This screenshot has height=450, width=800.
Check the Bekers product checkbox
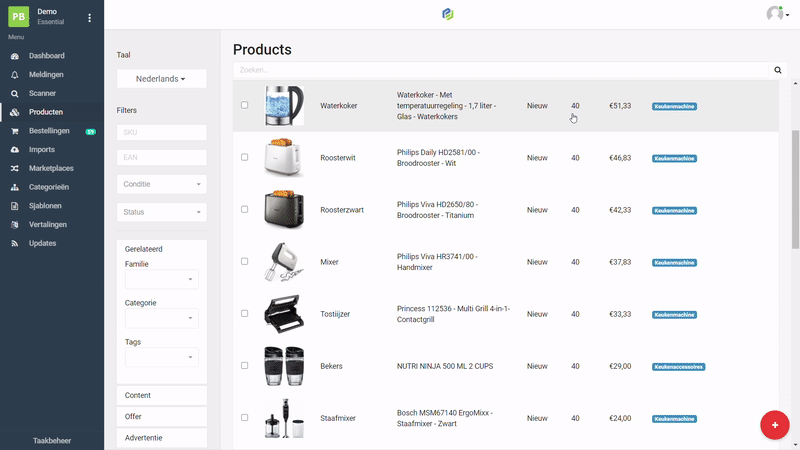(x=245, y=366)
